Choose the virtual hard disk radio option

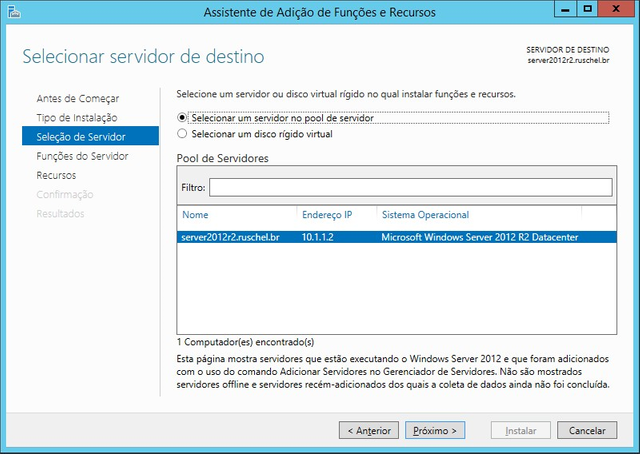[x=182, y=134]
